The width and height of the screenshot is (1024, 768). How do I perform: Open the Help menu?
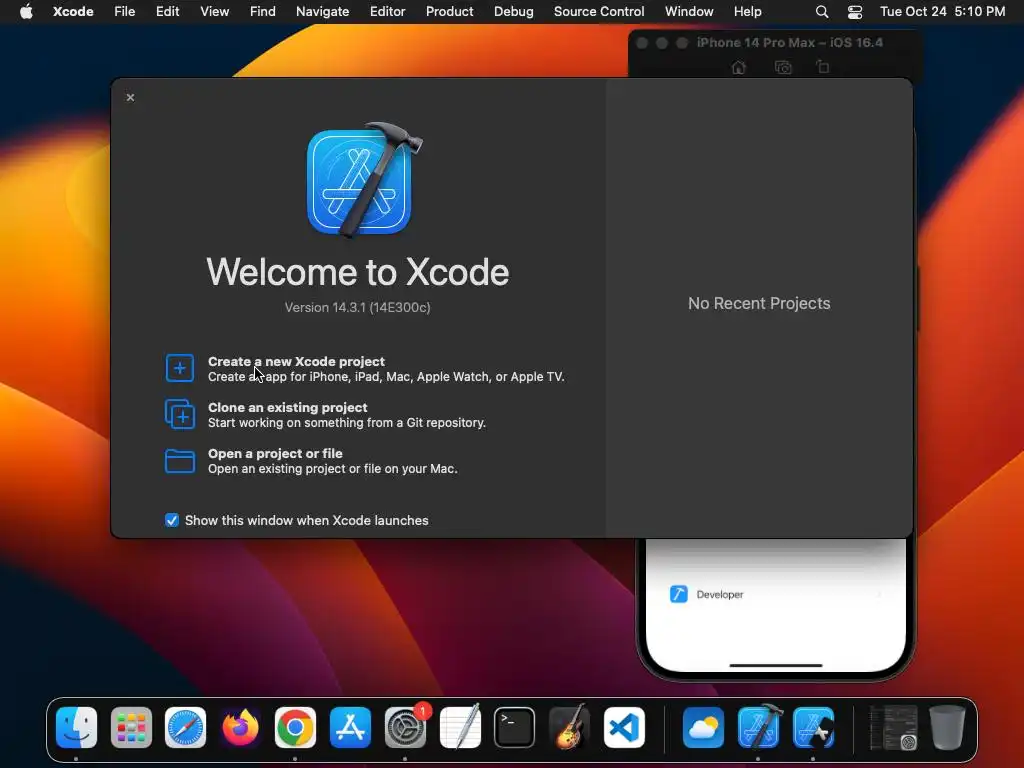tap(747, 12)
